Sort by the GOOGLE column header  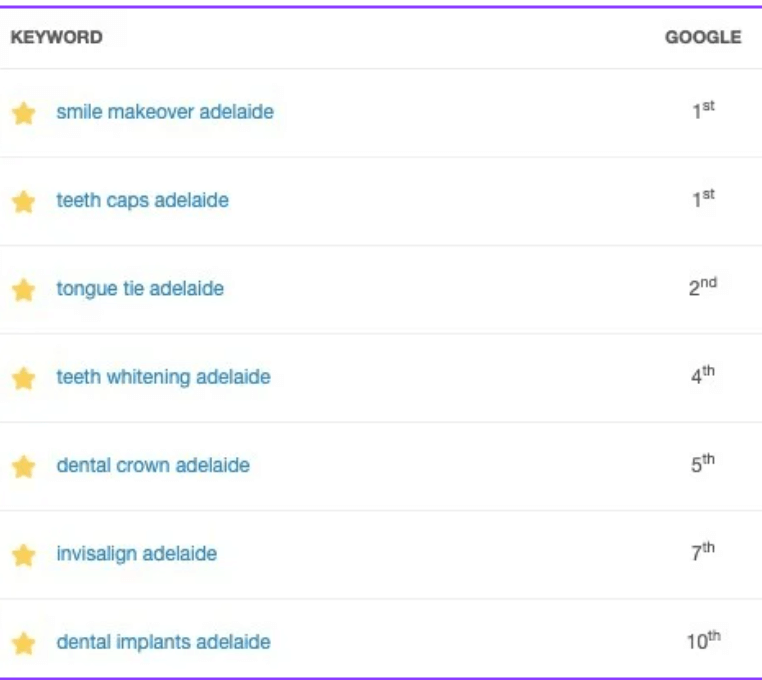click(x=703, y=37)
